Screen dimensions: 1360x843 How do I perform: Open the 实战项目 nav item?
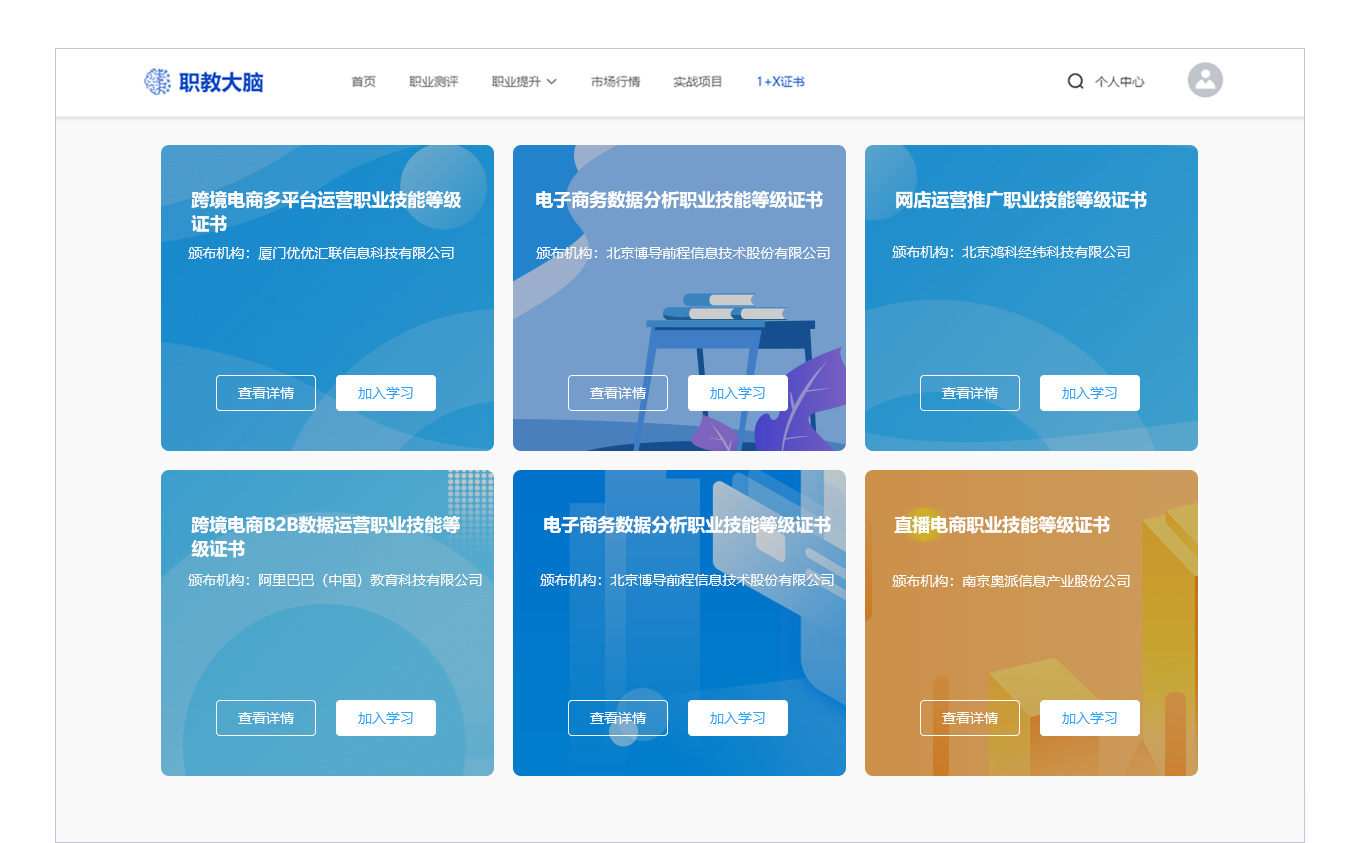click(x=697, y=82)
